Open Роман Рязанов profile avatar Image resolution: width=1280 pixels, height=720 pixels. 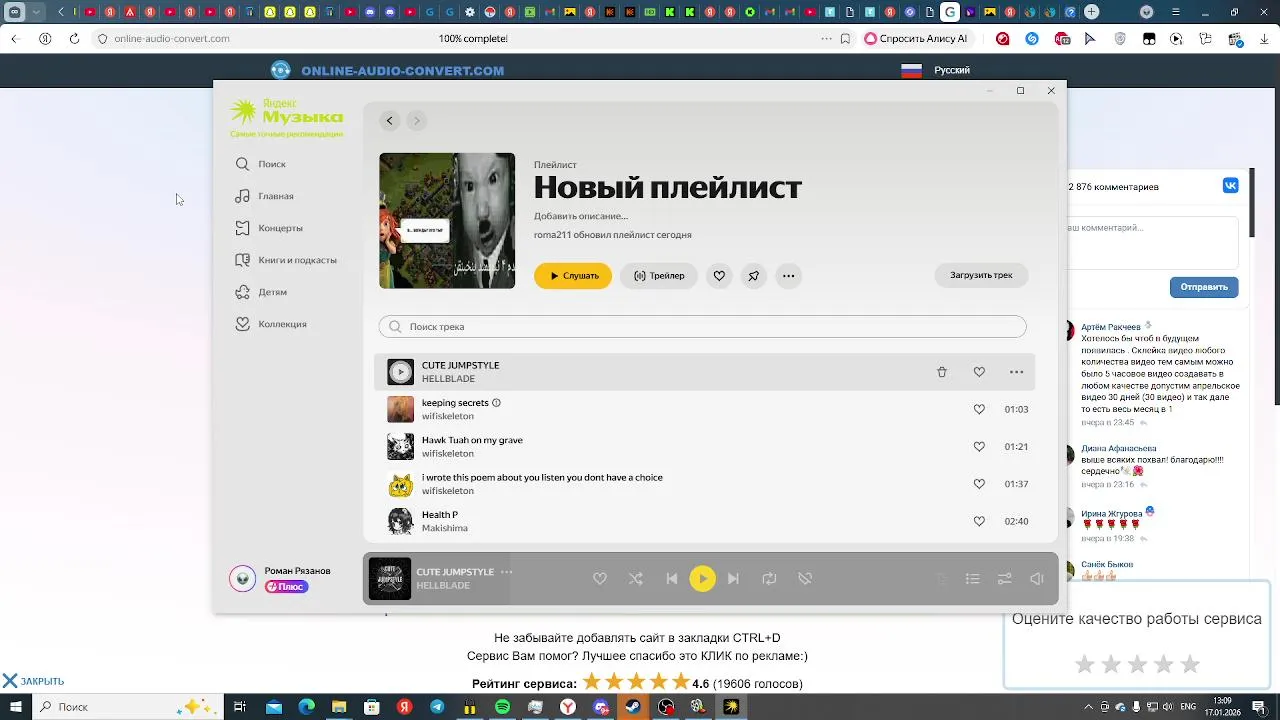pyautogui.click(x=243, y=579)
